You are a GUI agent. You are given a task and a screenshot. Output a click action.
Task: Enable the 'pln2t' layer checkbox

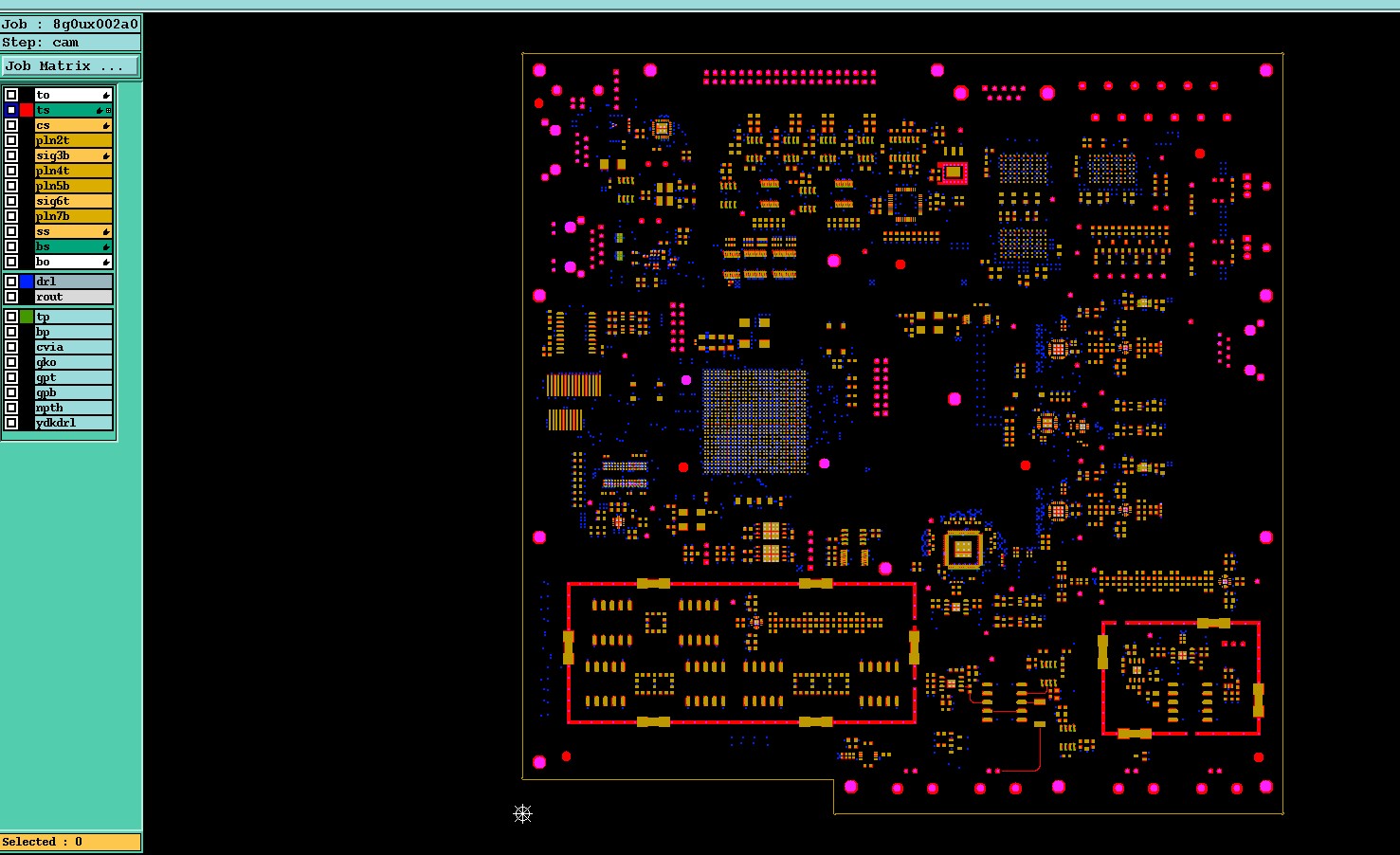(11, 140)
